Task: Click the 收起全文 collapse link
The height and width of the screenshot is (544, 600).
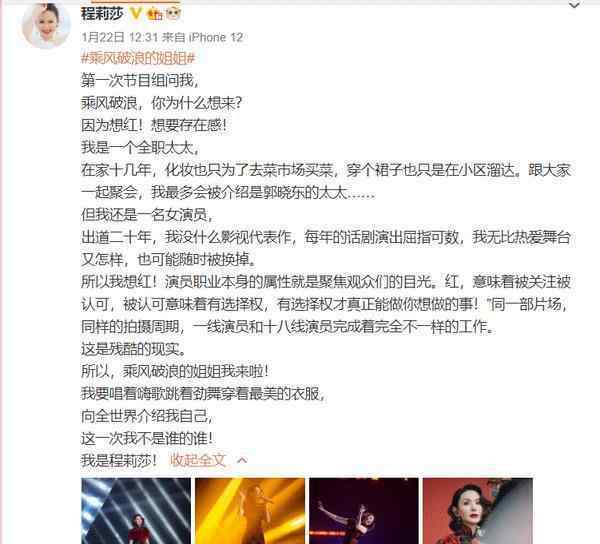Action: pyautogui.click(x=197, y=460)
